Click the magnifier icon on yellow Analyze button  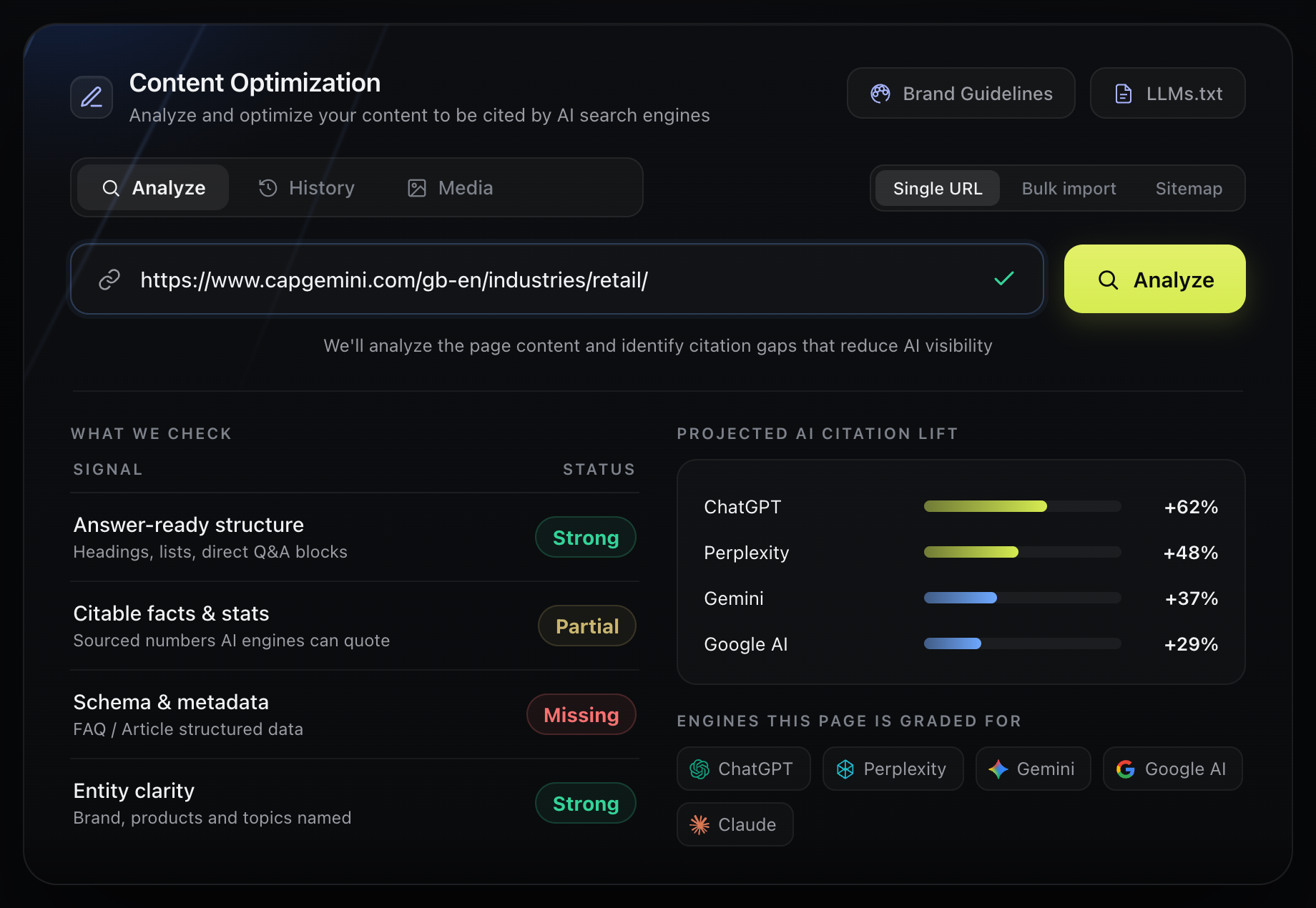(x=1108, y=280)
